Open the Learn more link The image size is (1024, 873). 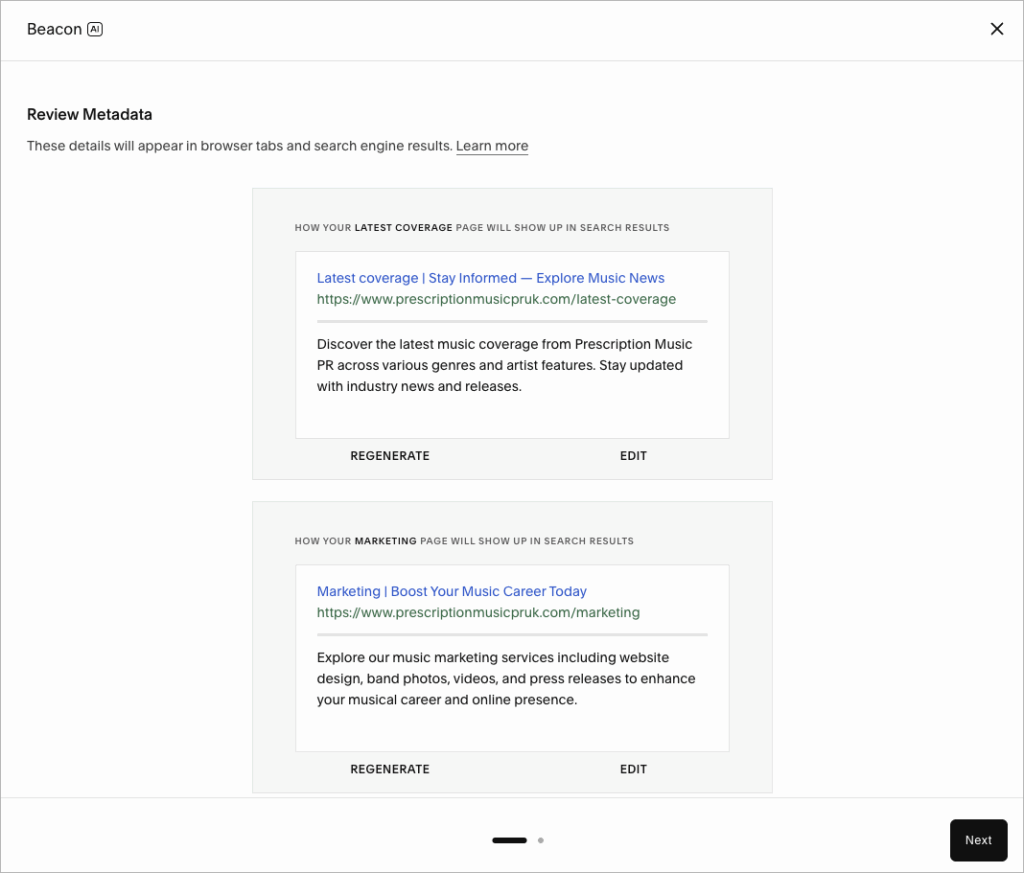[x=492, y=146]
